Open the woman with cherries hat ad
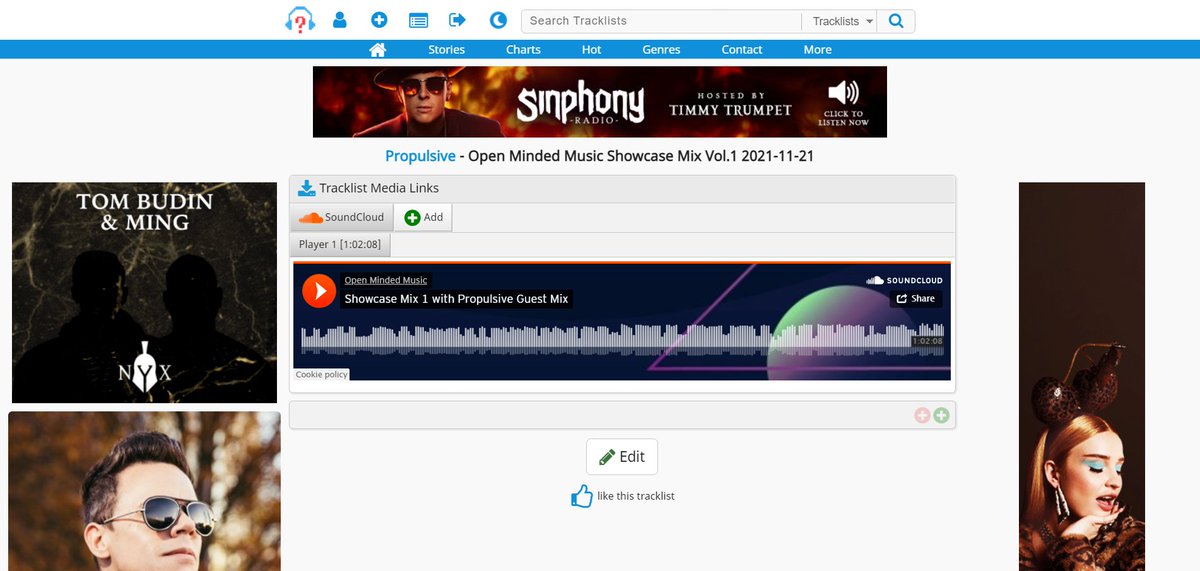 coord(1082,376)
